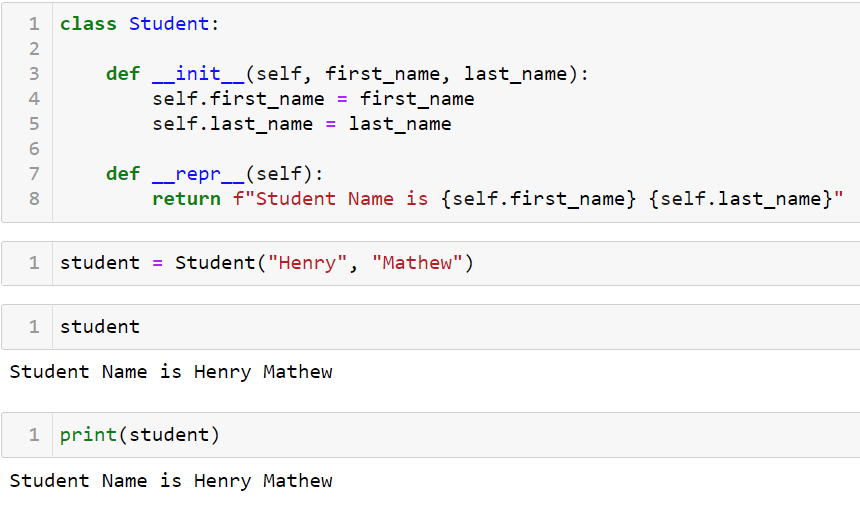Click the "Henry" string literal
860x506 pixels.
(307, 263)
